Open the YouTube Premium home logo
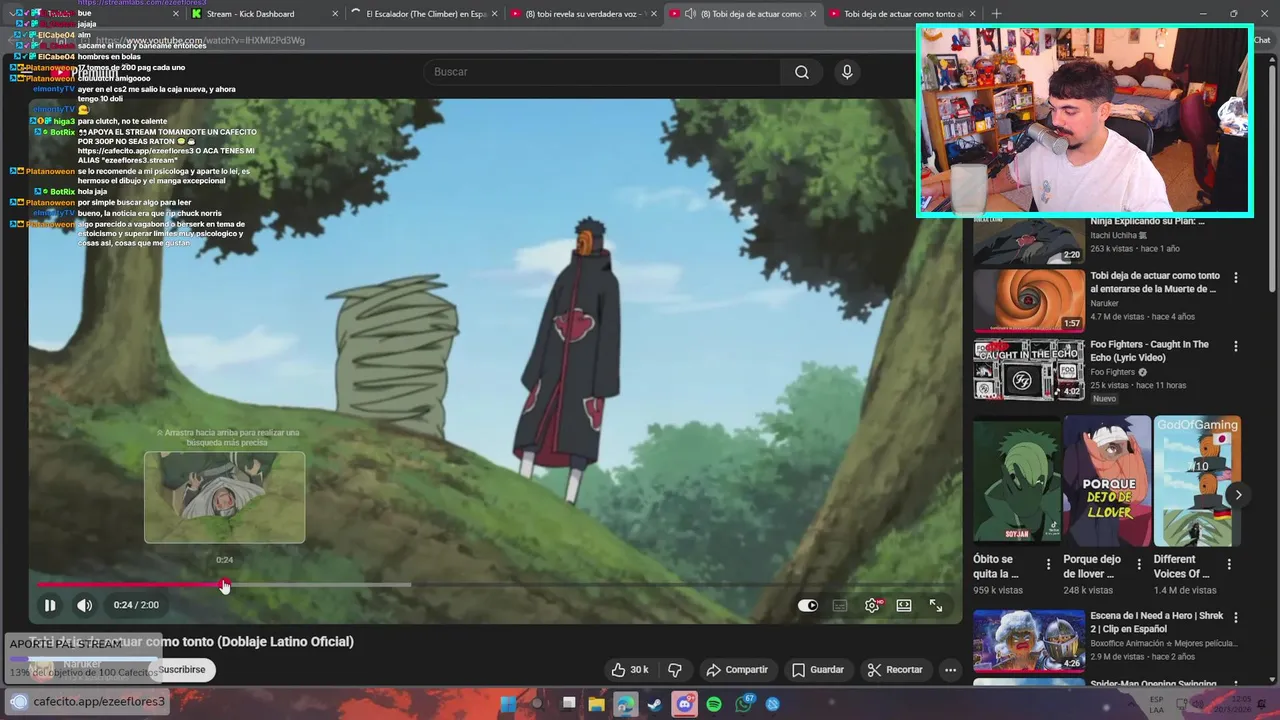The image size is (1280, 720). click(86, 72)
